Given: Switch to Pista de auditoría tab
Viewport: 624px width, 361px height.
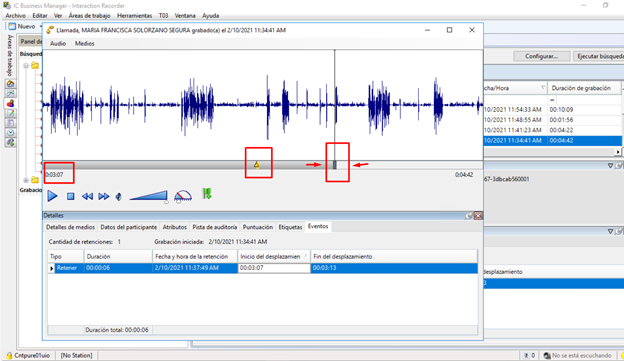Looking at the screenshot, I should (x=215, y=227).
